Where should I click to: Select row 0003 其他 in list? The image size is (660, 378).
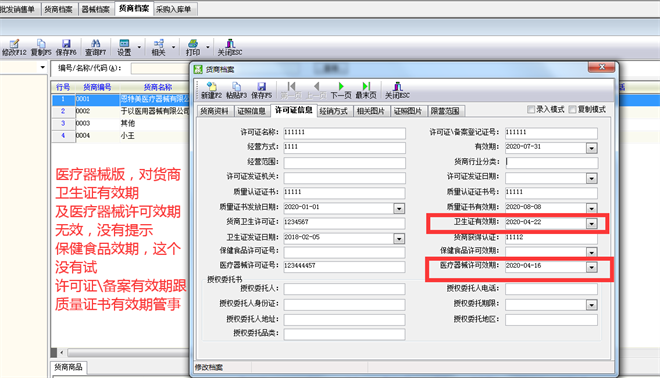pos(120,124)
